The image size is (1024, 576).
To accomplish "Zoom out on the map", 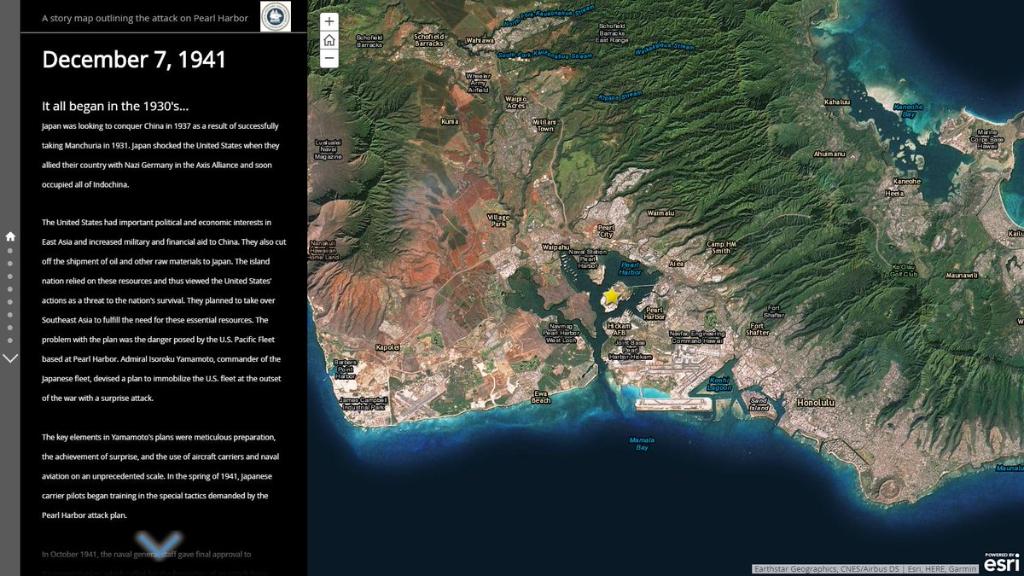I will point(329,59).
